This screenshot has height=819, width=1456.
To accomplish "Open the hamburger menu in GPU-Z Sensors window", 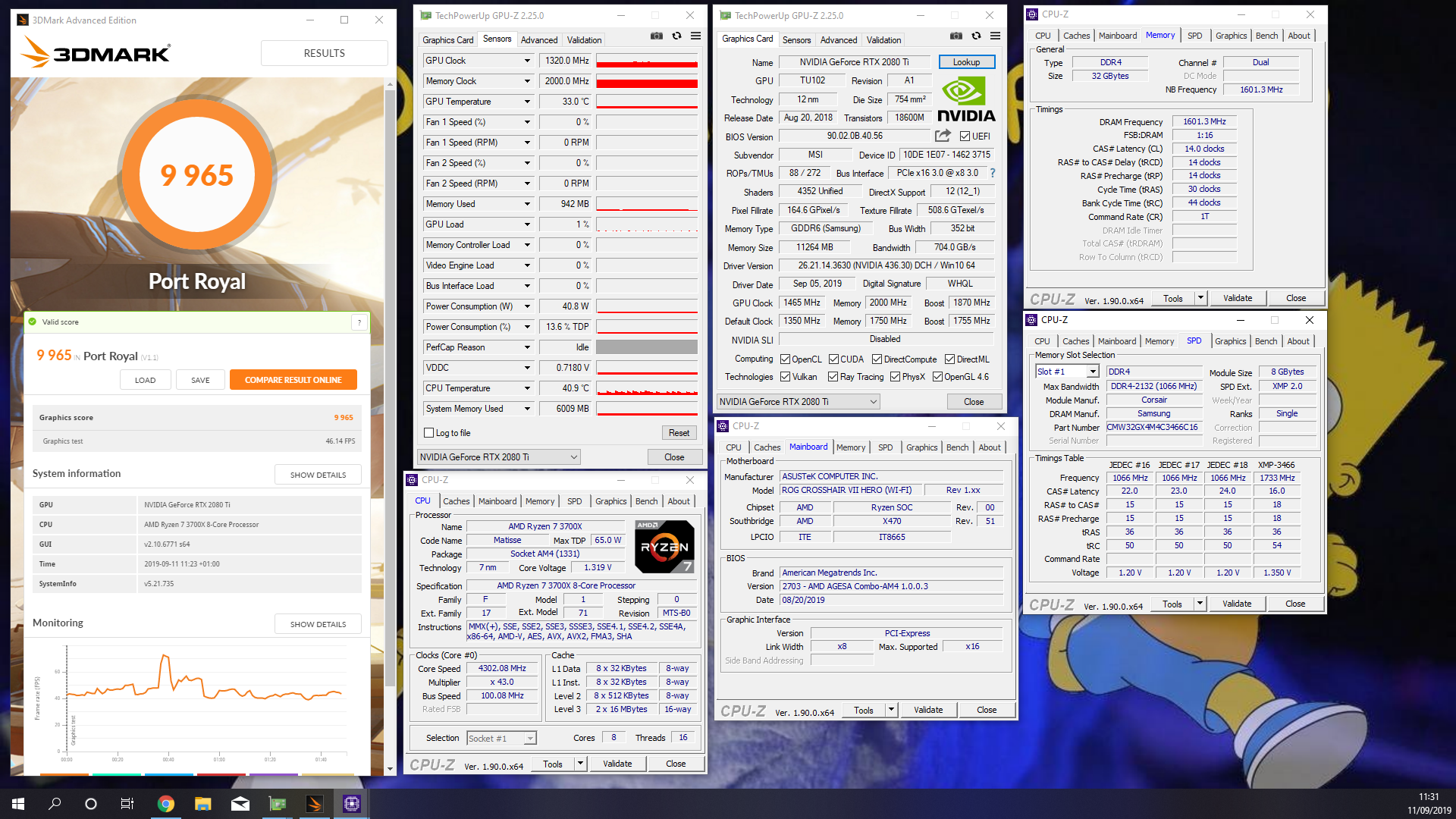I will point(695,36).
